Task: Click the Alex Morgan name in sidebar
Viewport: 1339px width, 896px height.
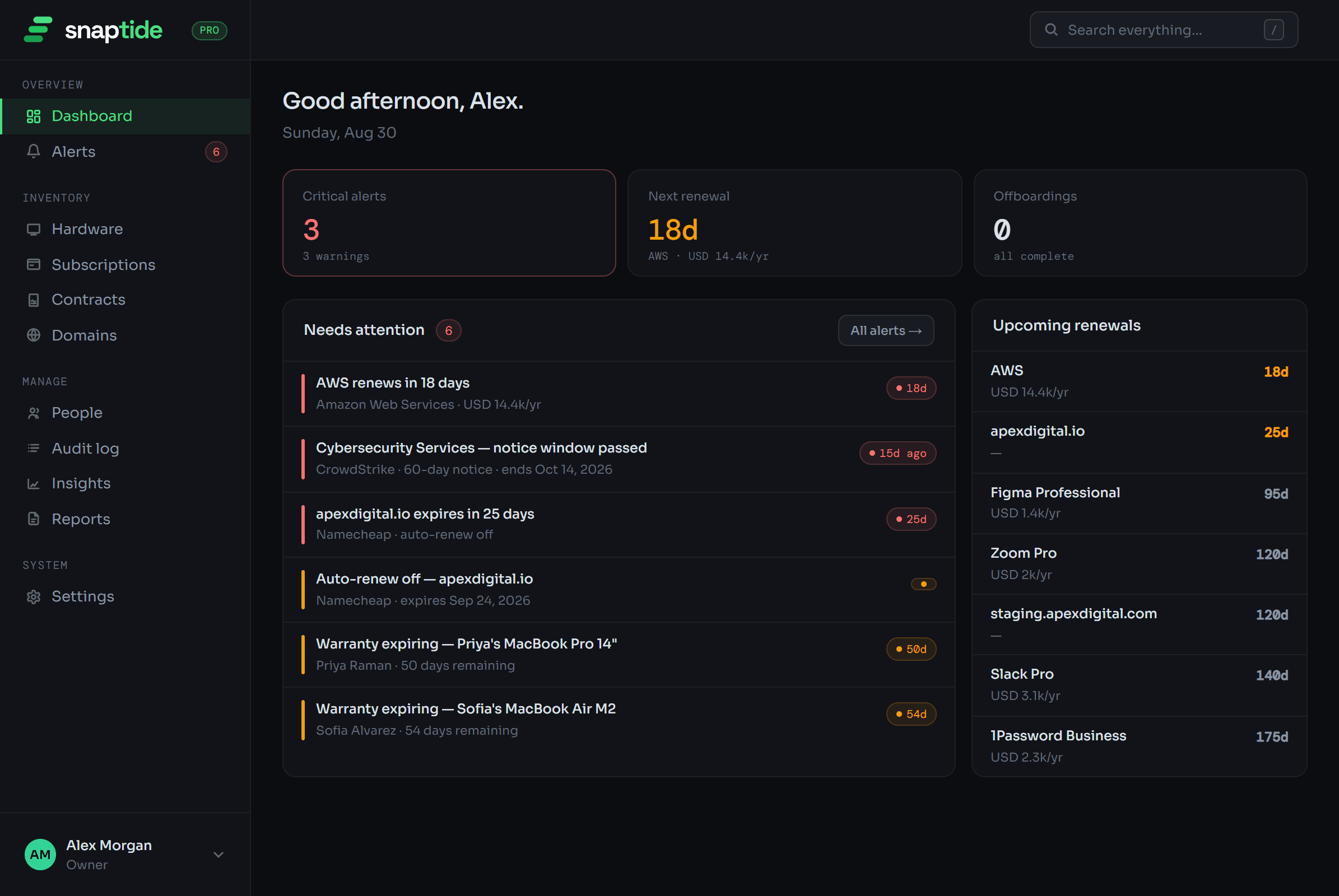Action: click(109, 845)
